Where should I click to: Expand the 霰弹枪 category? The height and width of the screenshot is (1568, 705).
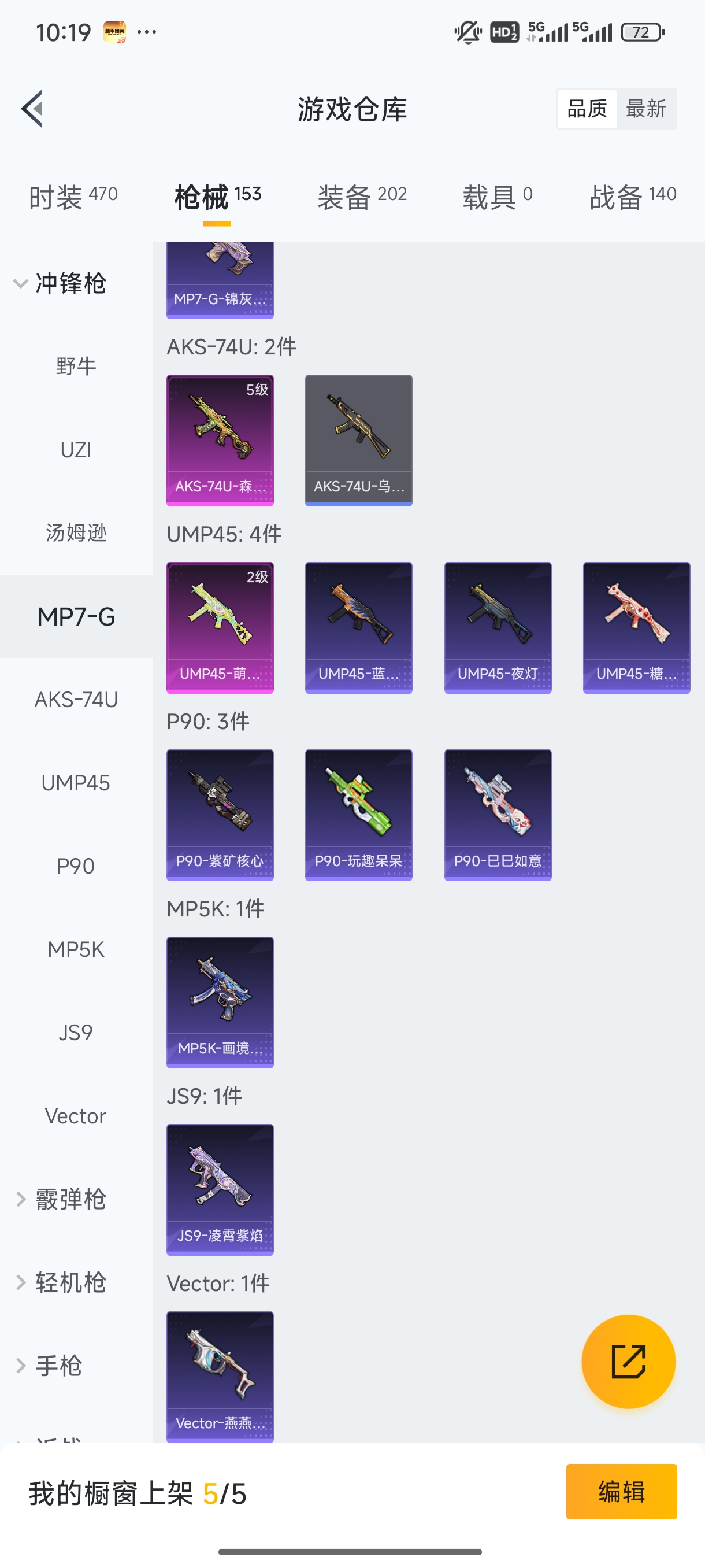61,1199
